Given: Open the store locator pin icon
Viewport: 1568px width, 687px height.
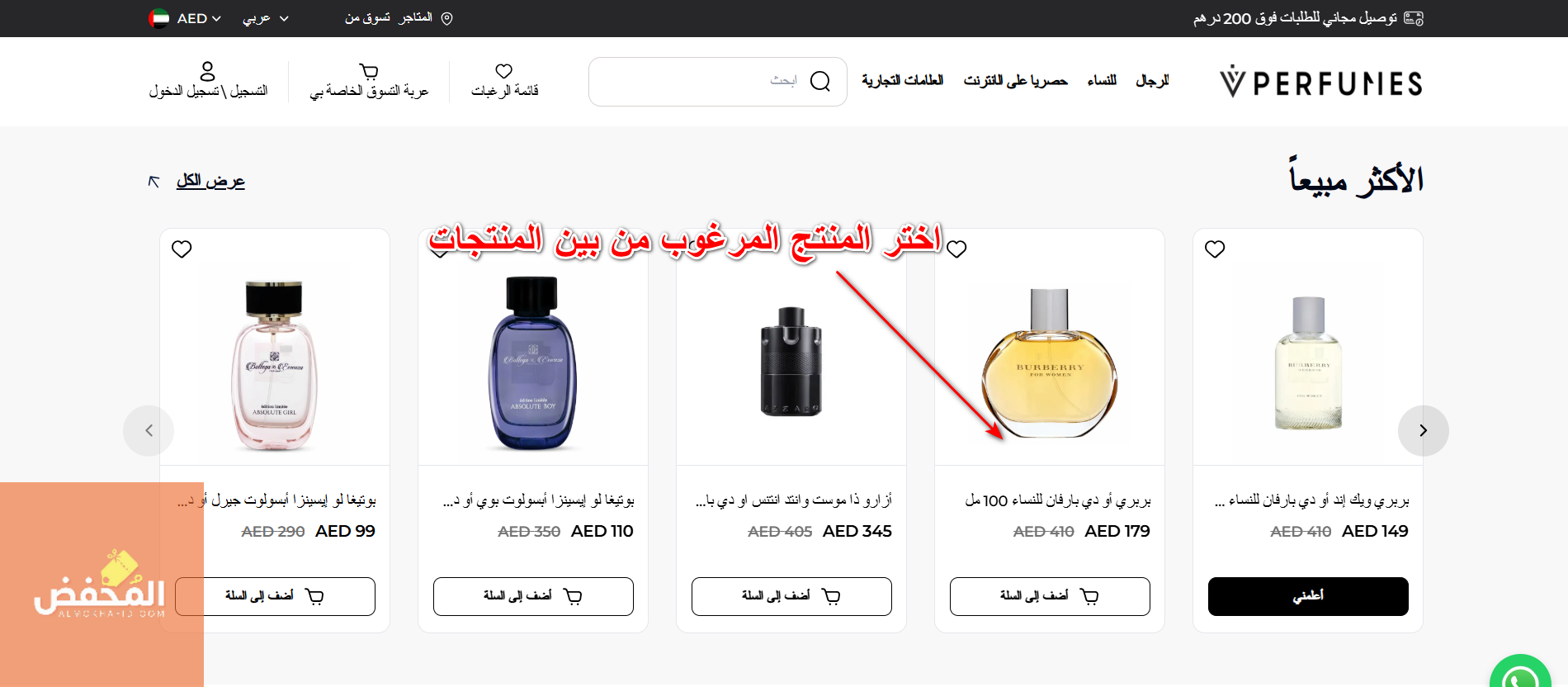Looking at the screenshot, I should click(x=446, y=18).
